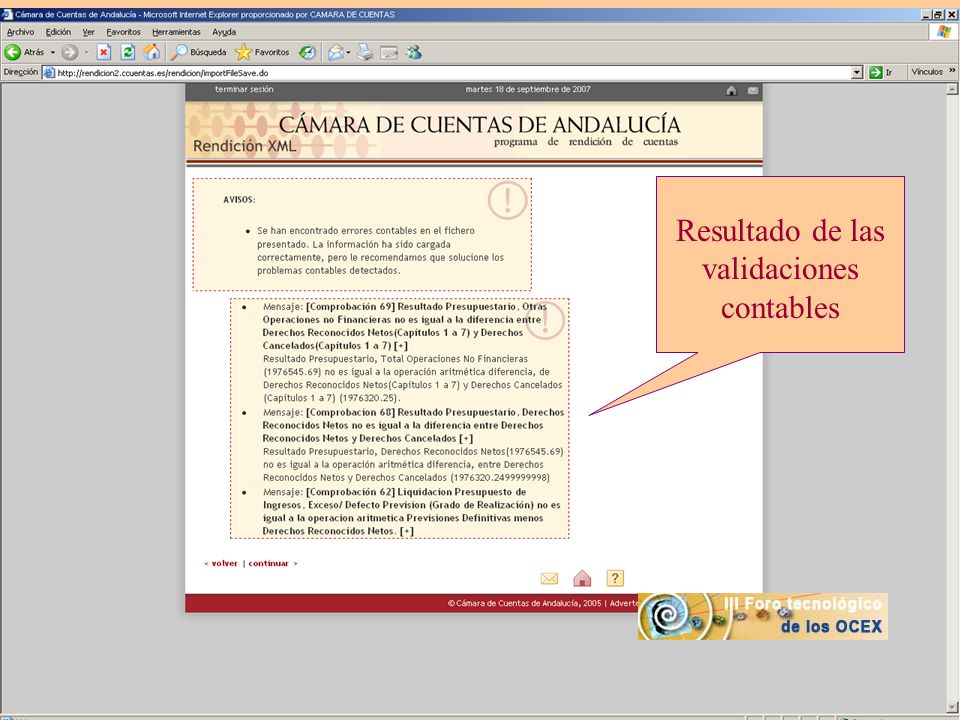Image resolution: width=960 pixels, height=720 pixels.
Task: Open the Favoritos menu in menu bar
Action: [x=123, y=32]
